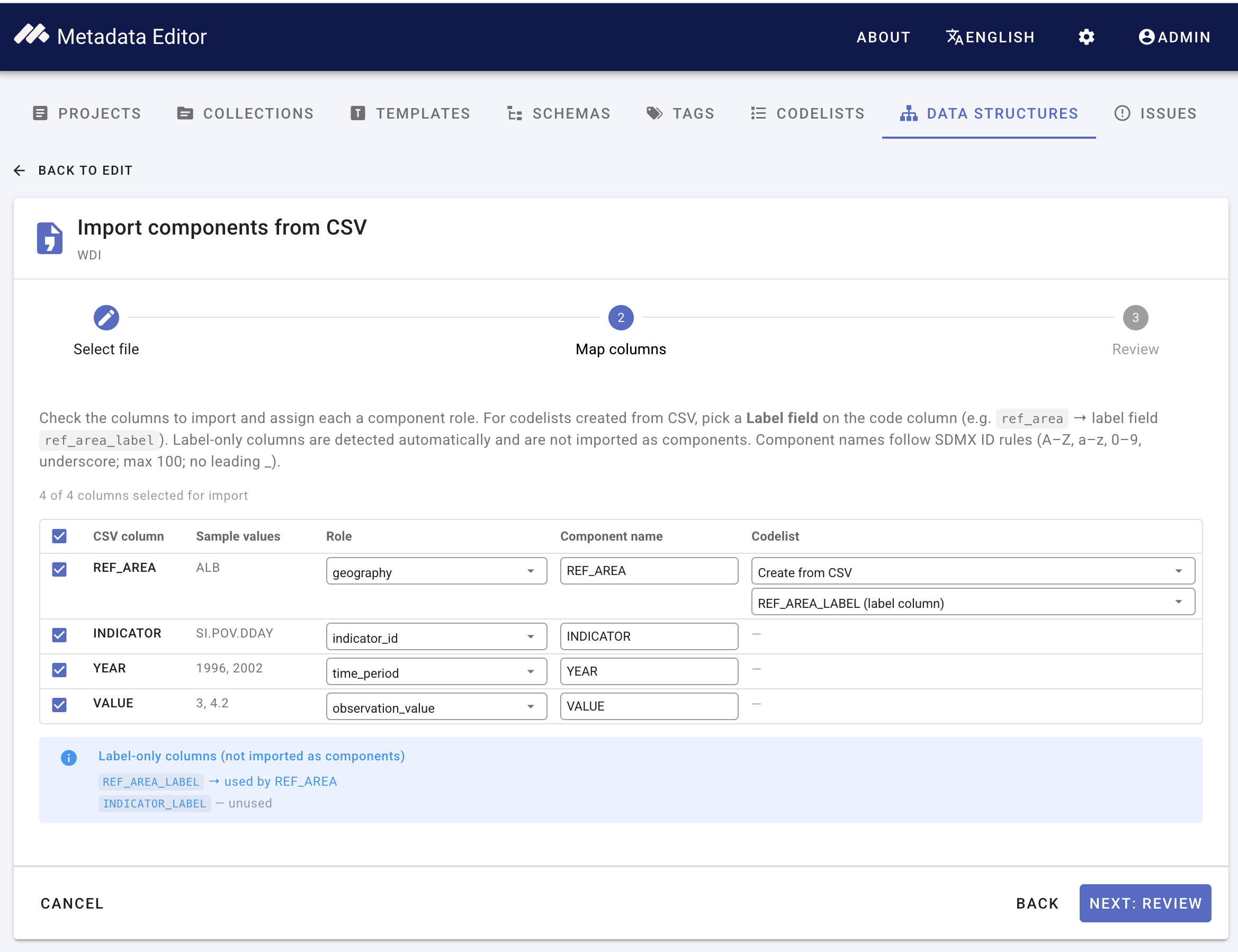The image size is (1238, 952).
Task: Click the Back button
Action: [1037, 903]
